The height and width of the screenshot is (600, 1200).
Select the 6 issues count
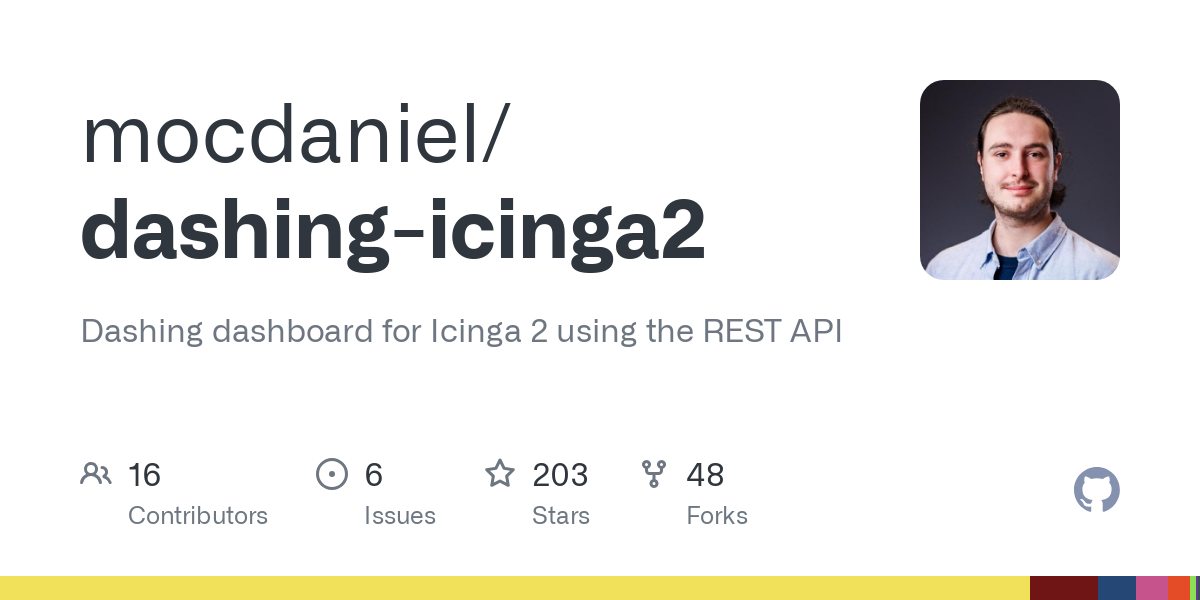click(x=374, y=474)
